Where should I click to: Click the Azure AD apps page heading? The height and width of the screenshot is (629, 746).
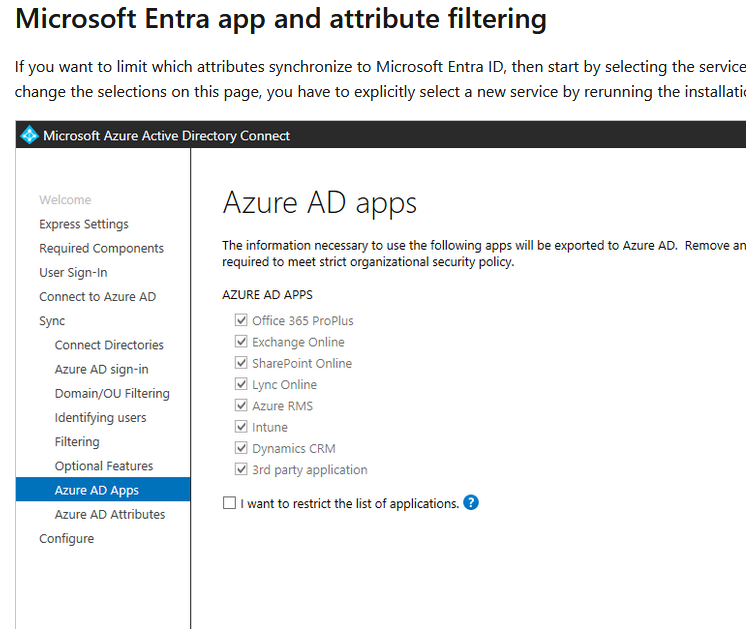319,203
